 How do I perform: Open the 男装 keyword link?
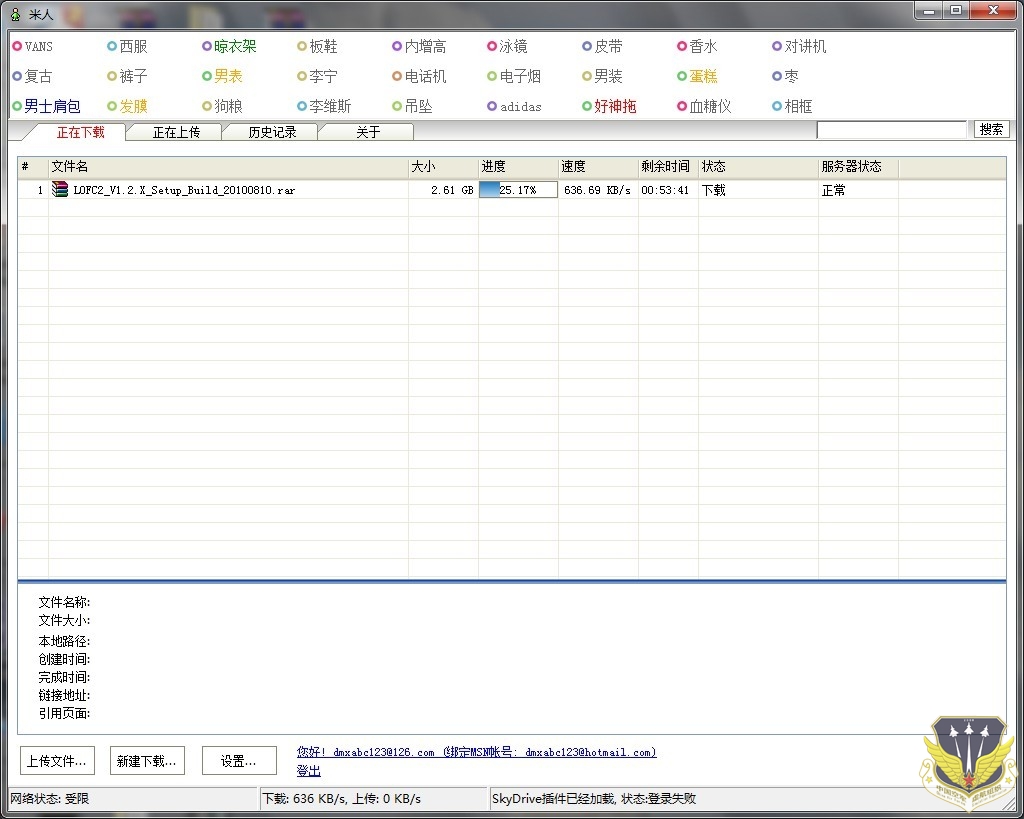[608, 76]
